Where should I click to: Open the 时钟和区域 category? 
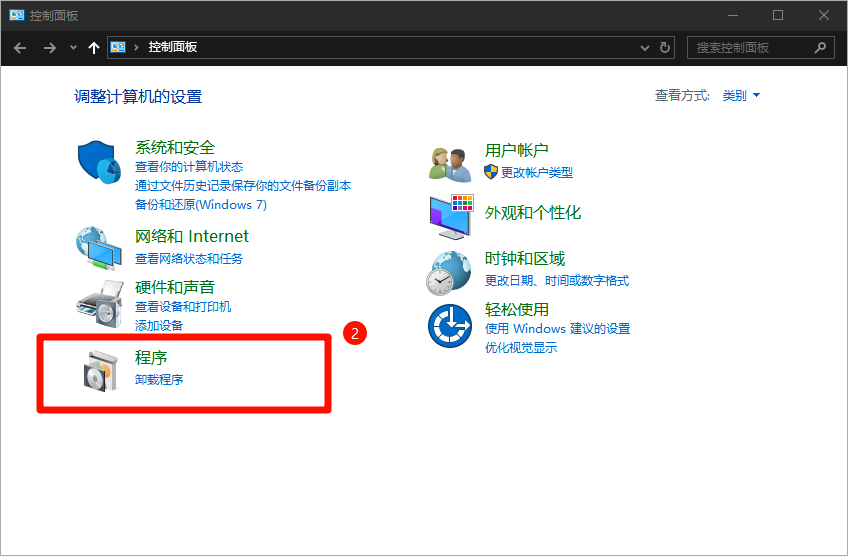click(x=525, y=259)
